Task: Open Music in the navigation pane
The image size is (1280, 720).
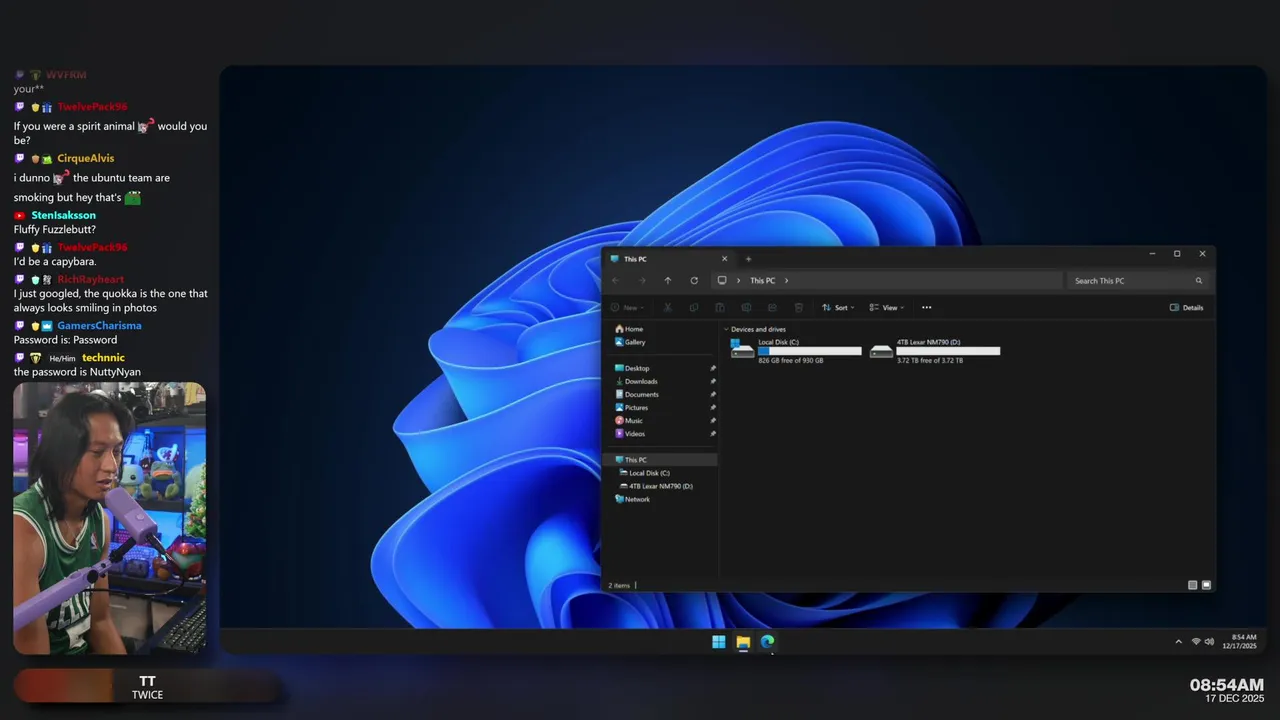Action: tap(629, 420)
